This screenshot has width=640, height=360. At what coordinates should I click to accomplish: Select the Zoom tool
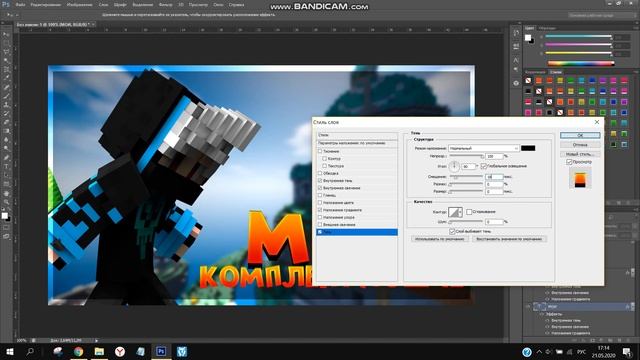point(6,202)
